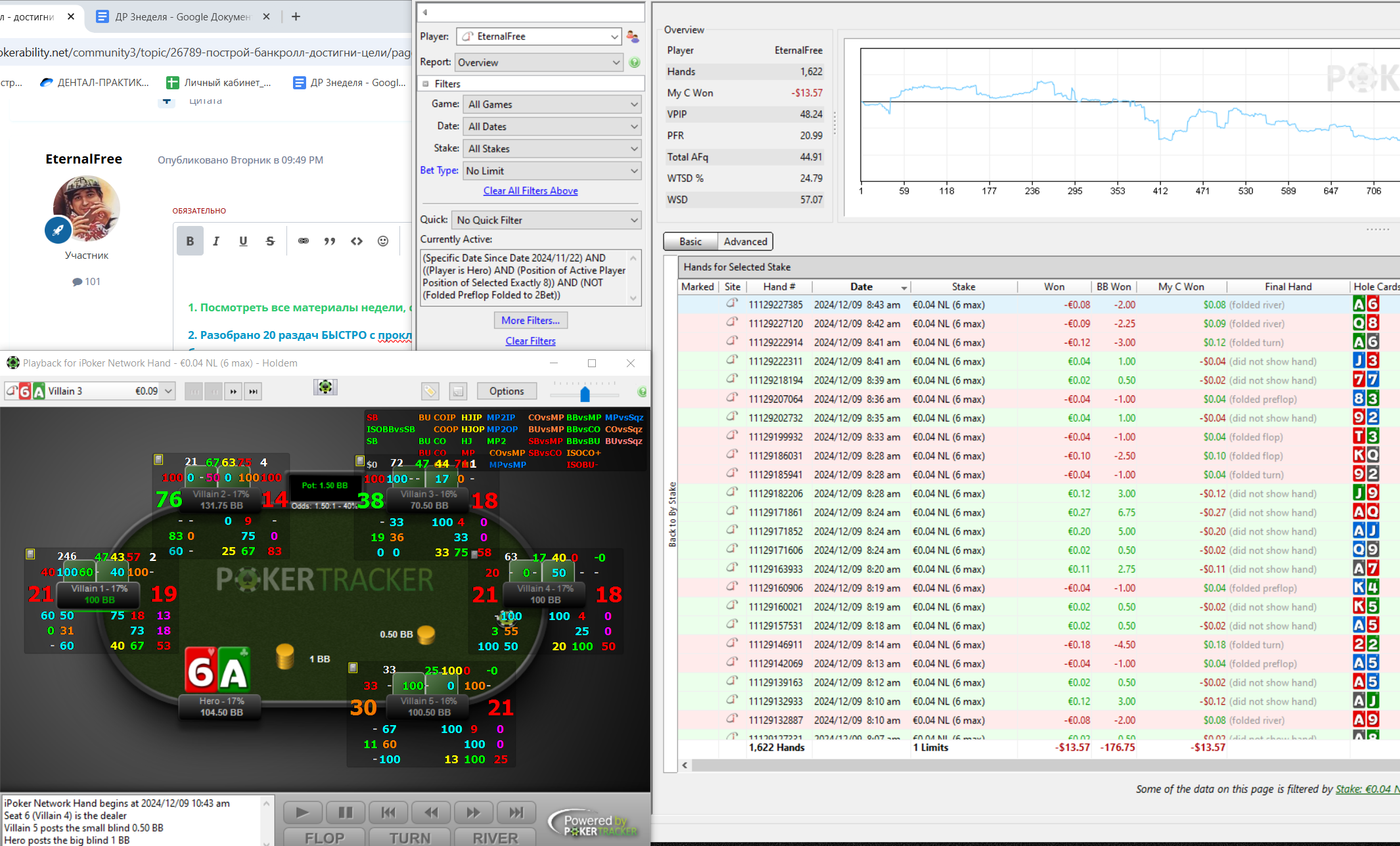Click the small fast-forward button beside Villain 3

click(233, 391)
